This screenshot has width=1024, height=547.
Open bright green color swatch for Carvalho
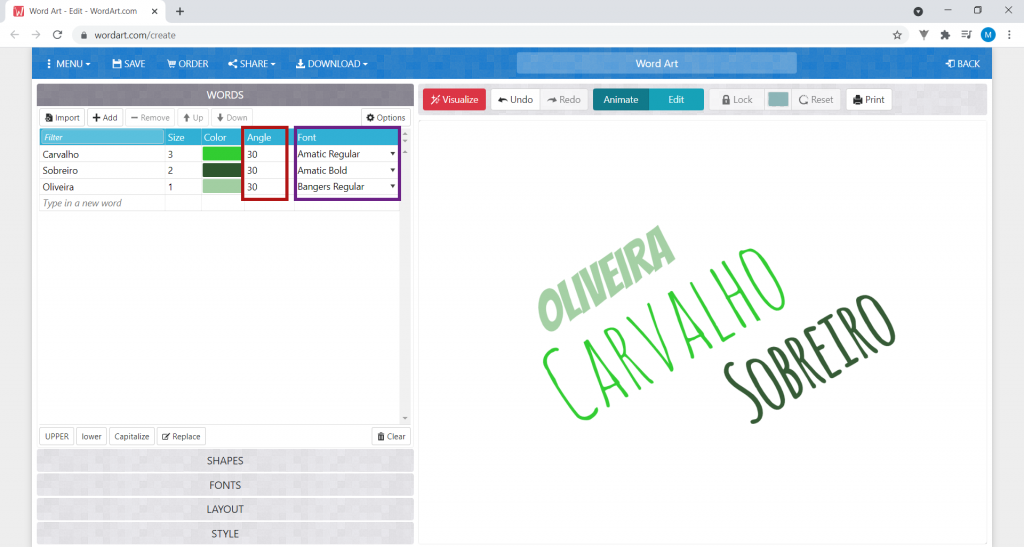(222, 154)
